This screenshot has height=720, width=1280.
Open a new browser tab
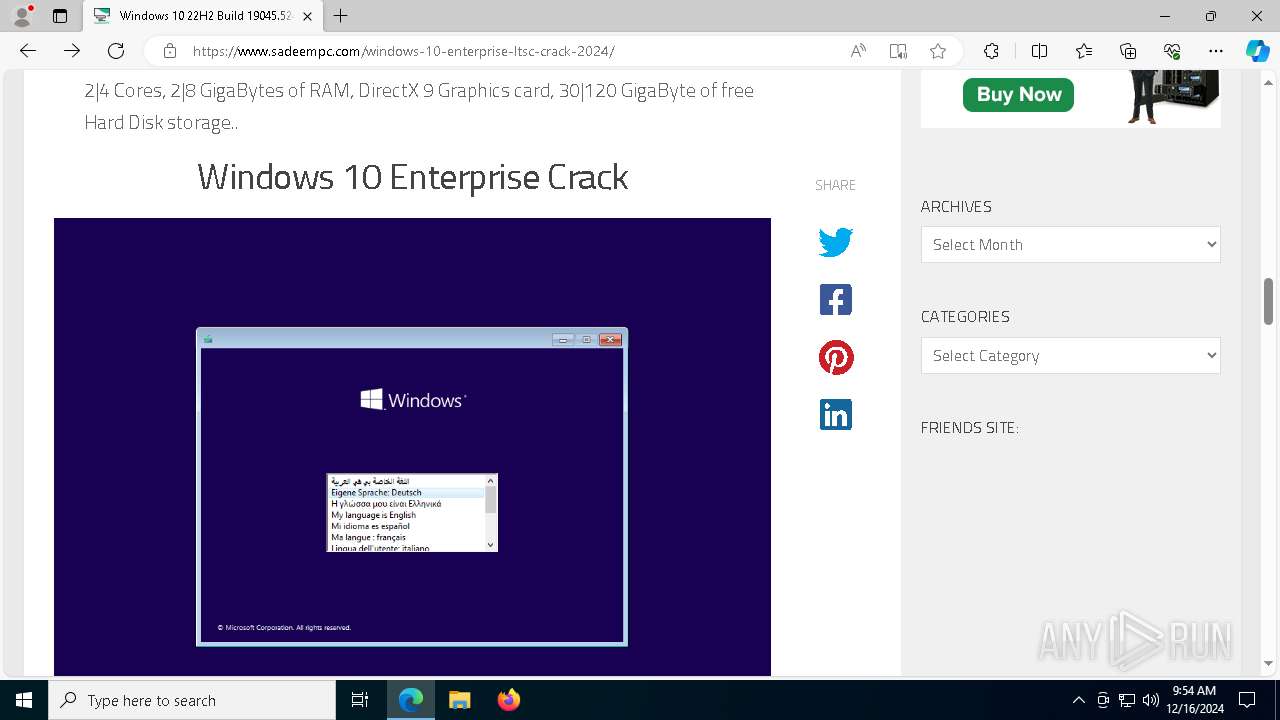coord(341,16)
